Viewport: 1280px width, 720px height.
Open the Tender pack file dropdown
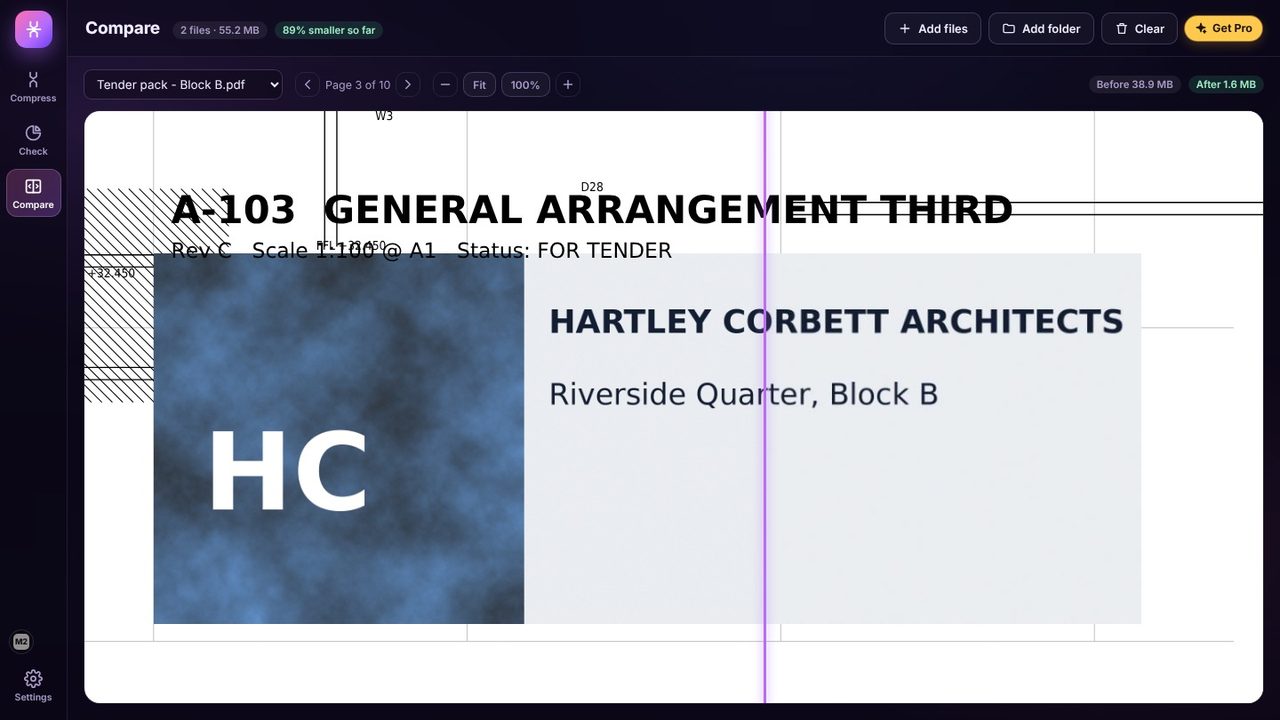click(183, 85)
